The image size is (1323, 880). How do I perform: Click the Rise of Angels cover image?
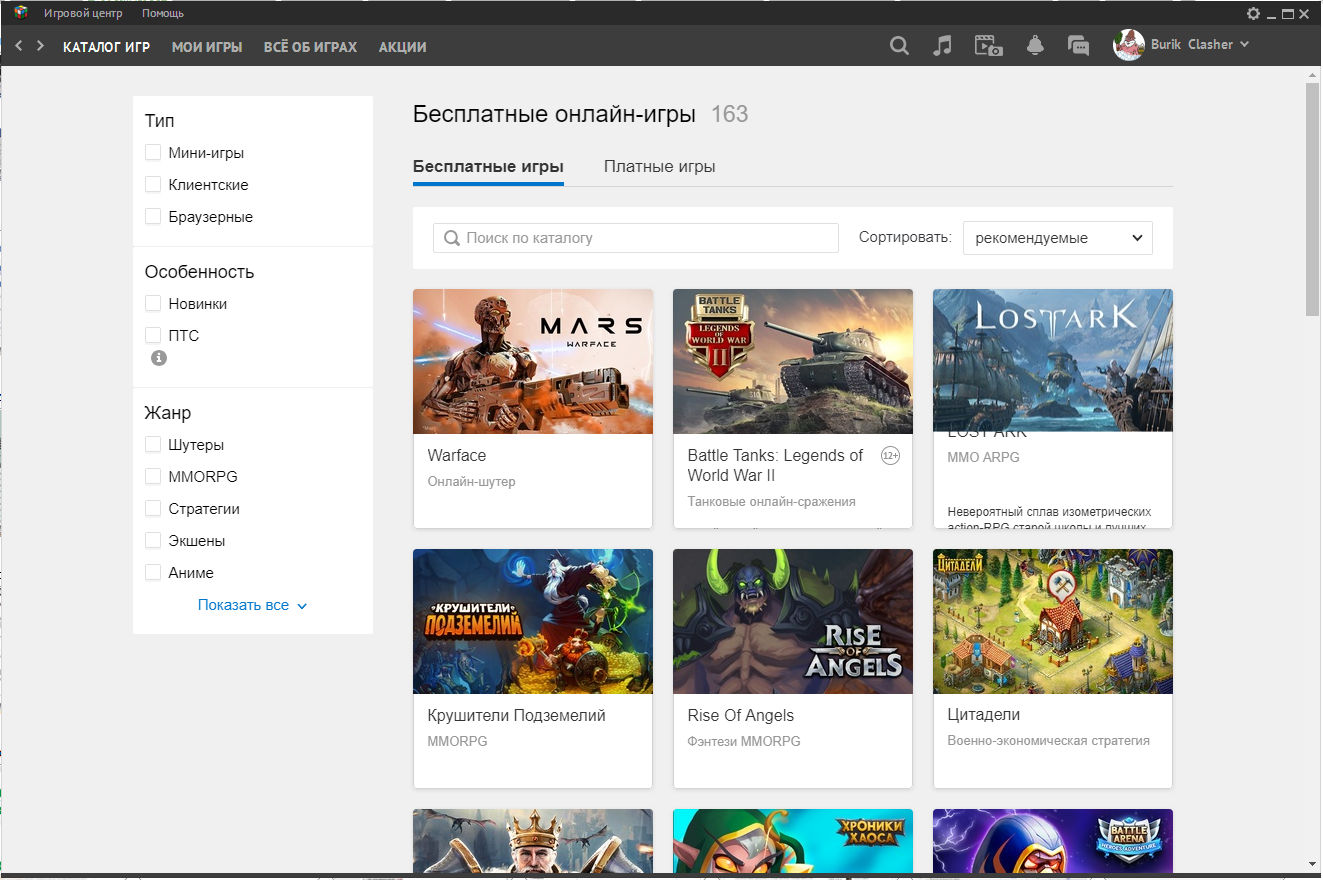(x=793, y=621)
